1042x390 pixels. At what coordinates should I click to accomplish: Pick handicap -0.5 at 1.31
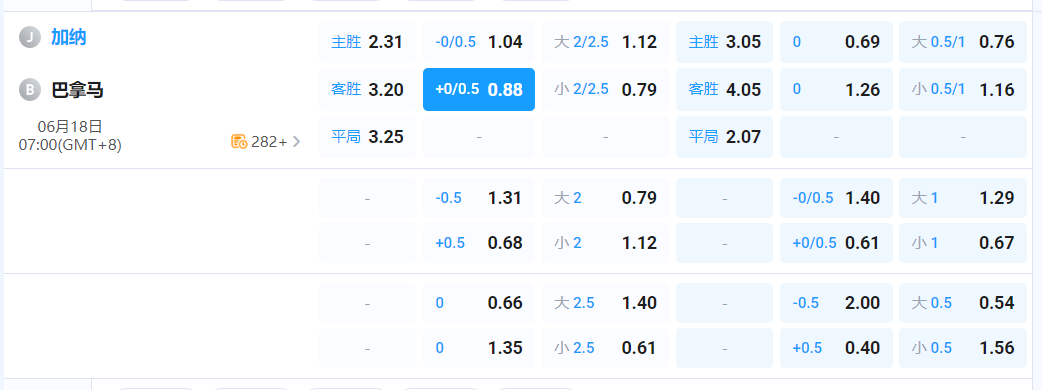pyautogui.click(x=479, y=198)
